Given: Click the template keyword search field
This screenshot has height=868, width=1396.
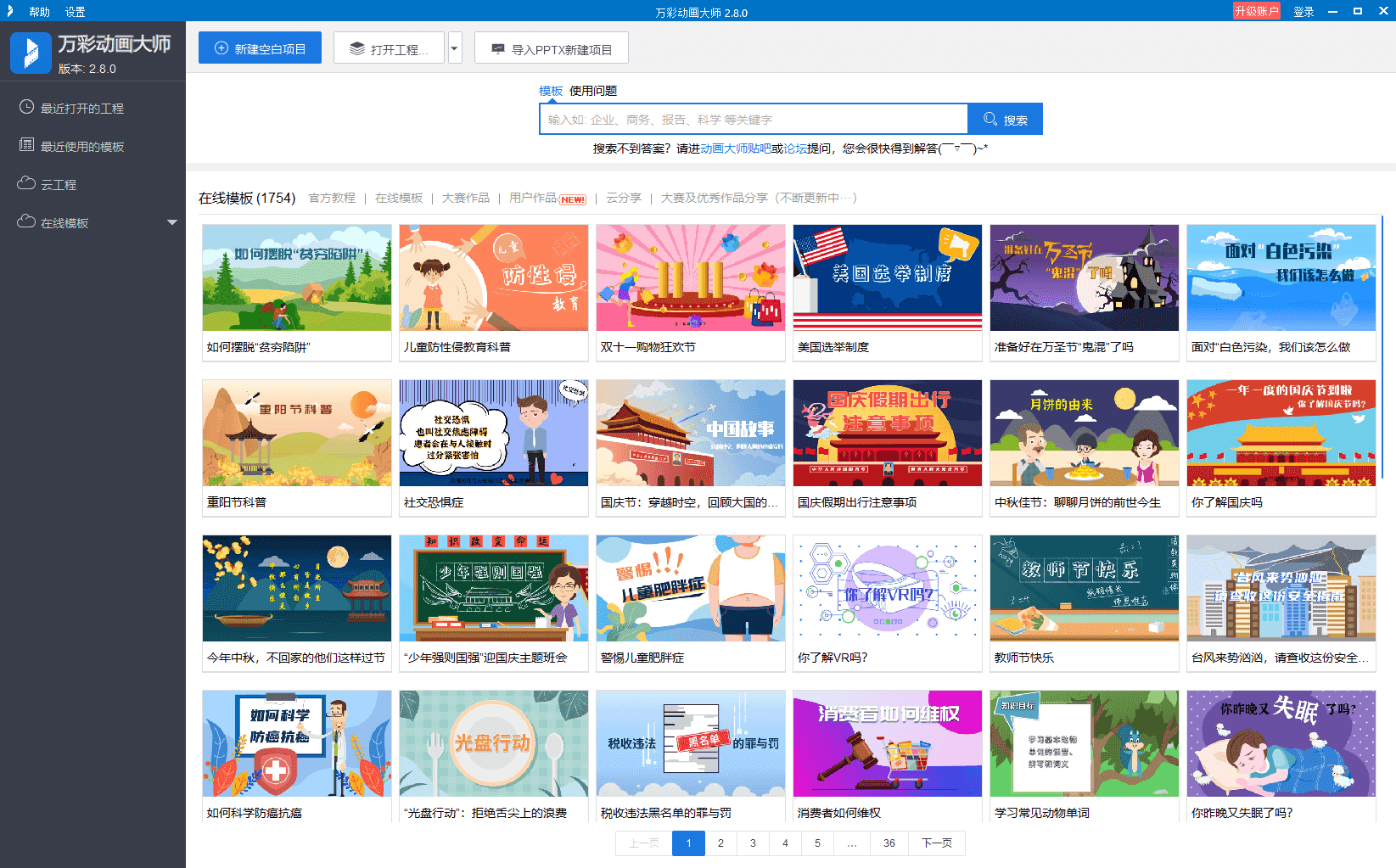Looking at the screenshot, I should tap(753, 120).
